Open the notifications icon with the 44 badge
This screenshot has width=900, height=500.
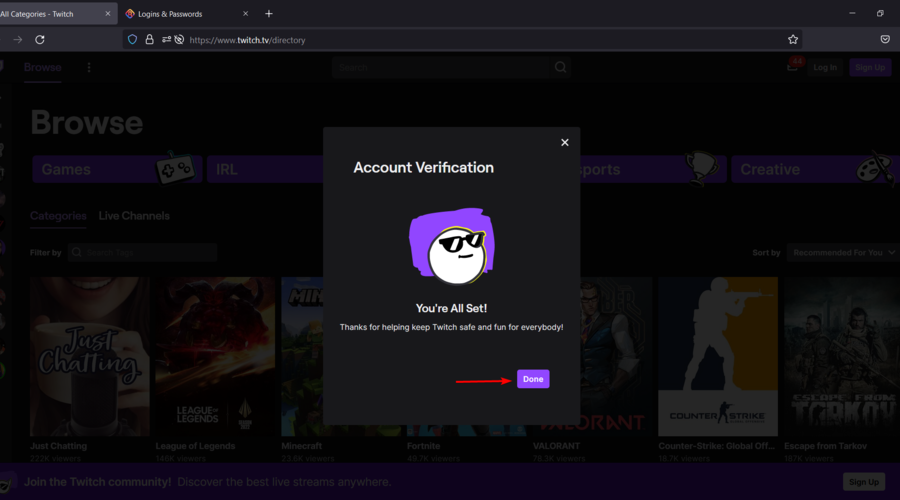click(793, 67)
